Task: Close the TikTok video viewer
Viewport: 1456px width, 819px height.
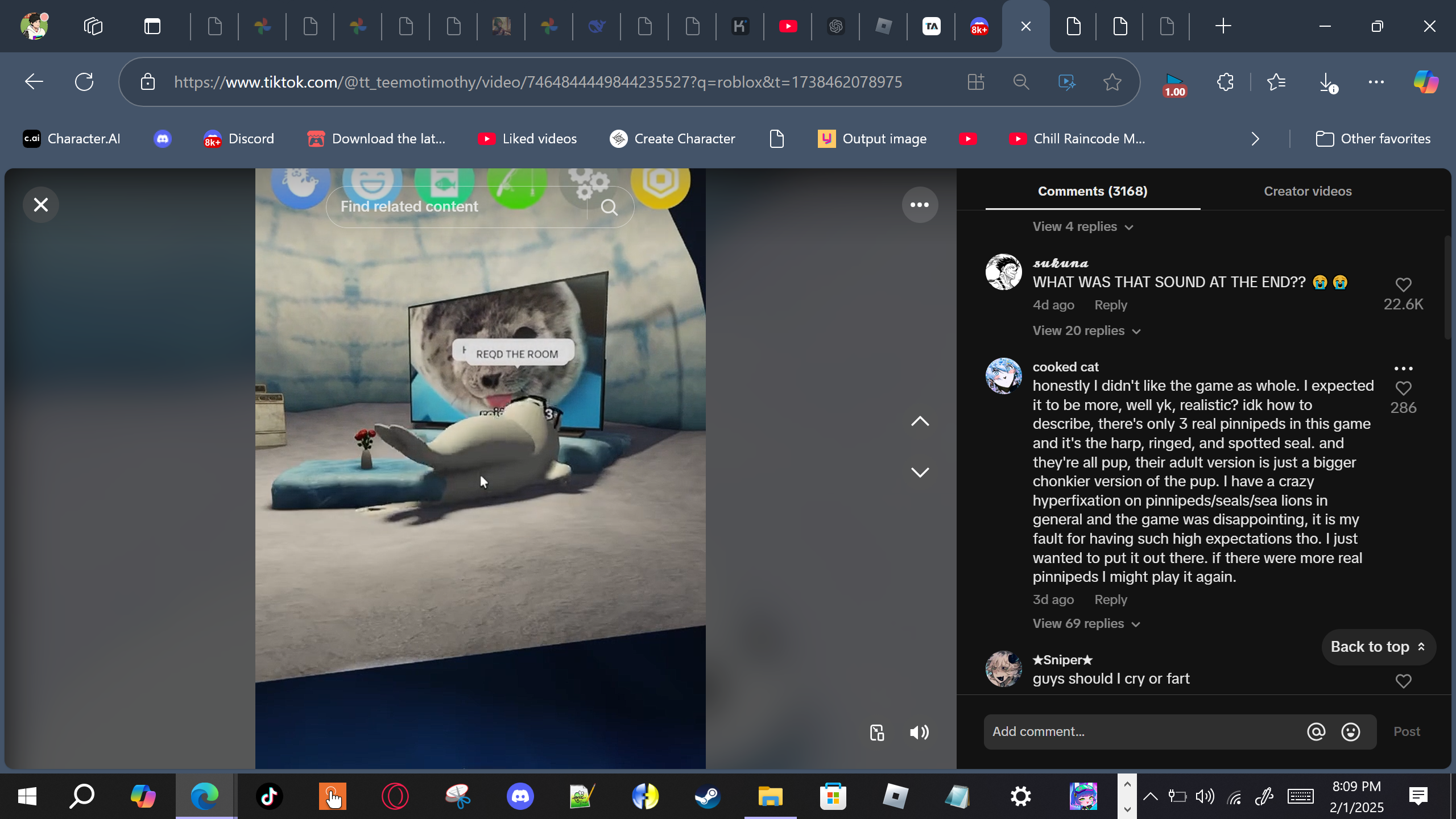Action: click(41, 205)
